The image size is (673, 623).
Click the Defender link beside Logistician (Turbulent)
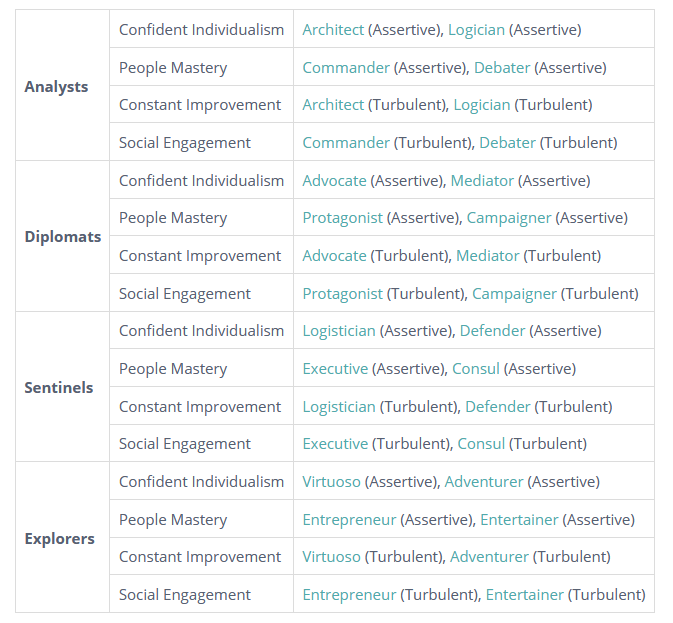498,407
